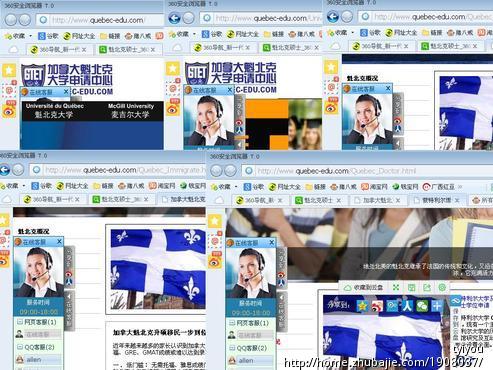
Task: Click 麦吉尔大学 McGill University link
Action: (131, 111)
